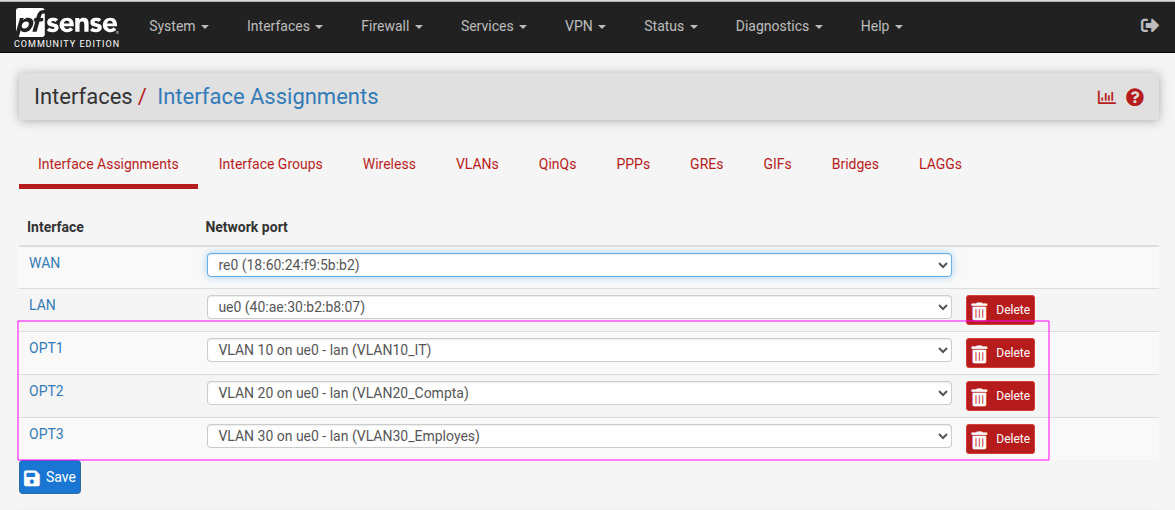Open the Diagnostics menu
Screen dimensions: 1175x510
778,26
